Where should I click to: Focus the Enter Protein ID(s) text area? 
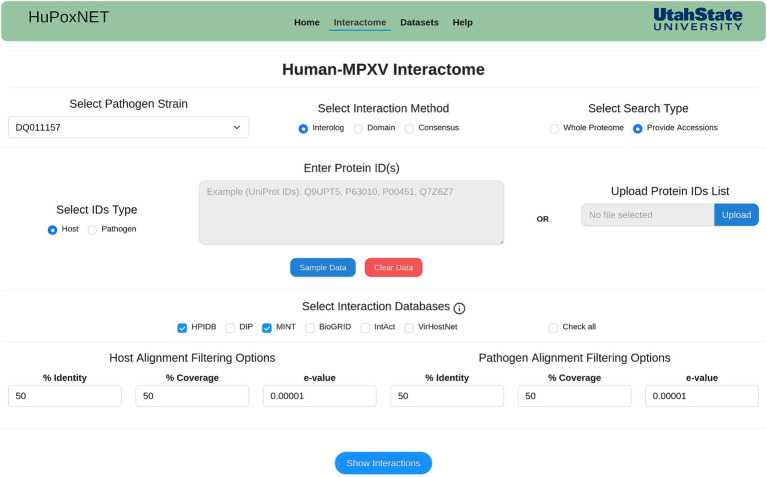(351, 212)
